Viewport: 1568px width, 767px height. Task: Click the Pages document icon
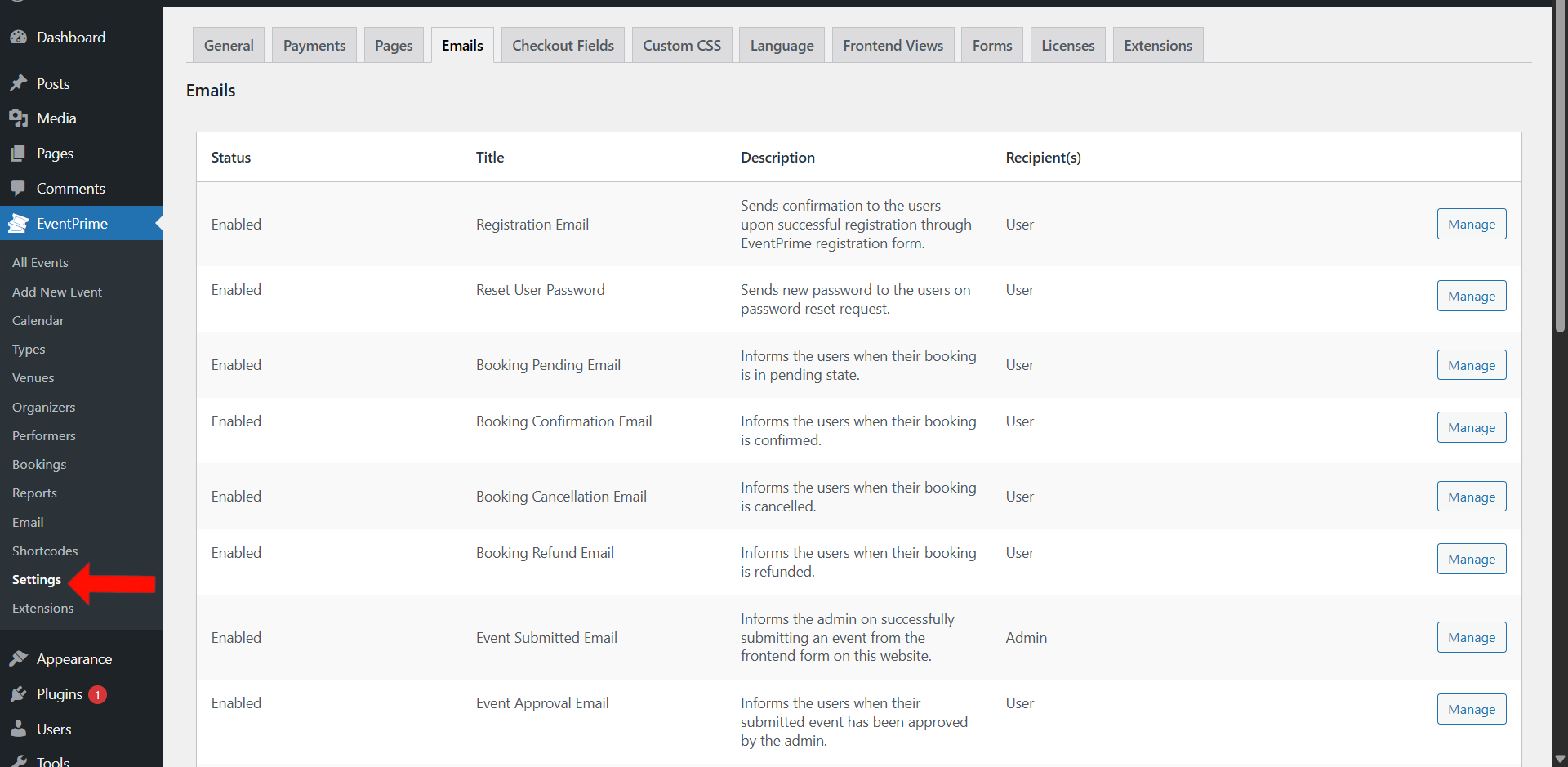[18, 154]
